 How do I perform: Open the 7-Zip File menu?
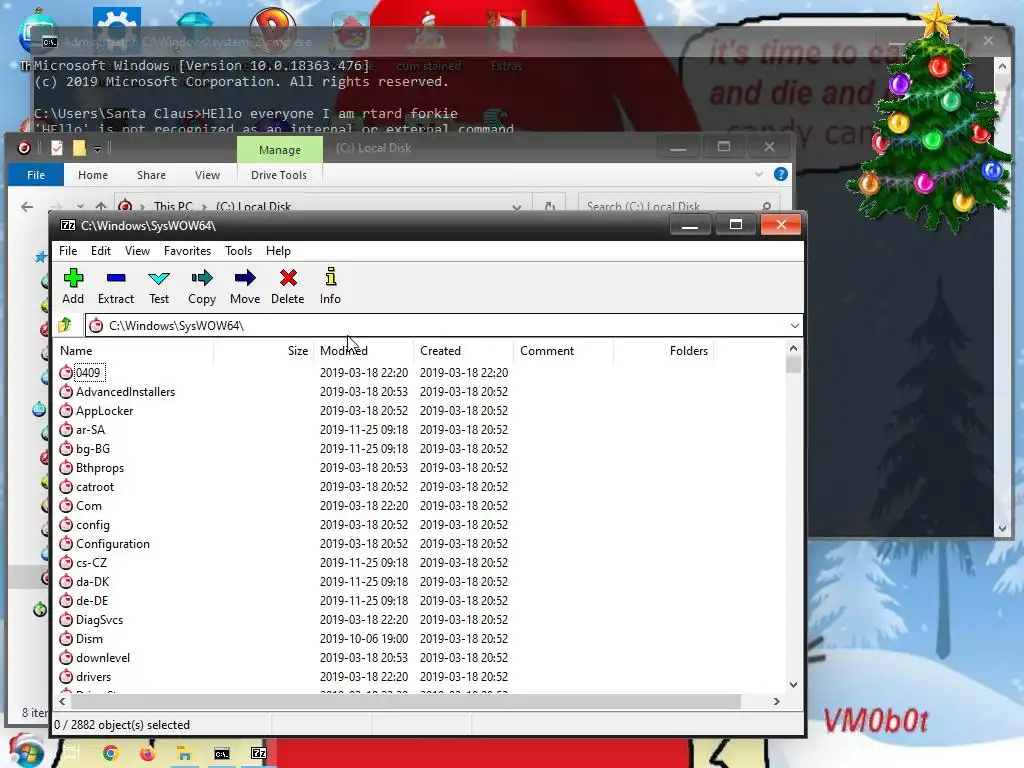point(68,251)
